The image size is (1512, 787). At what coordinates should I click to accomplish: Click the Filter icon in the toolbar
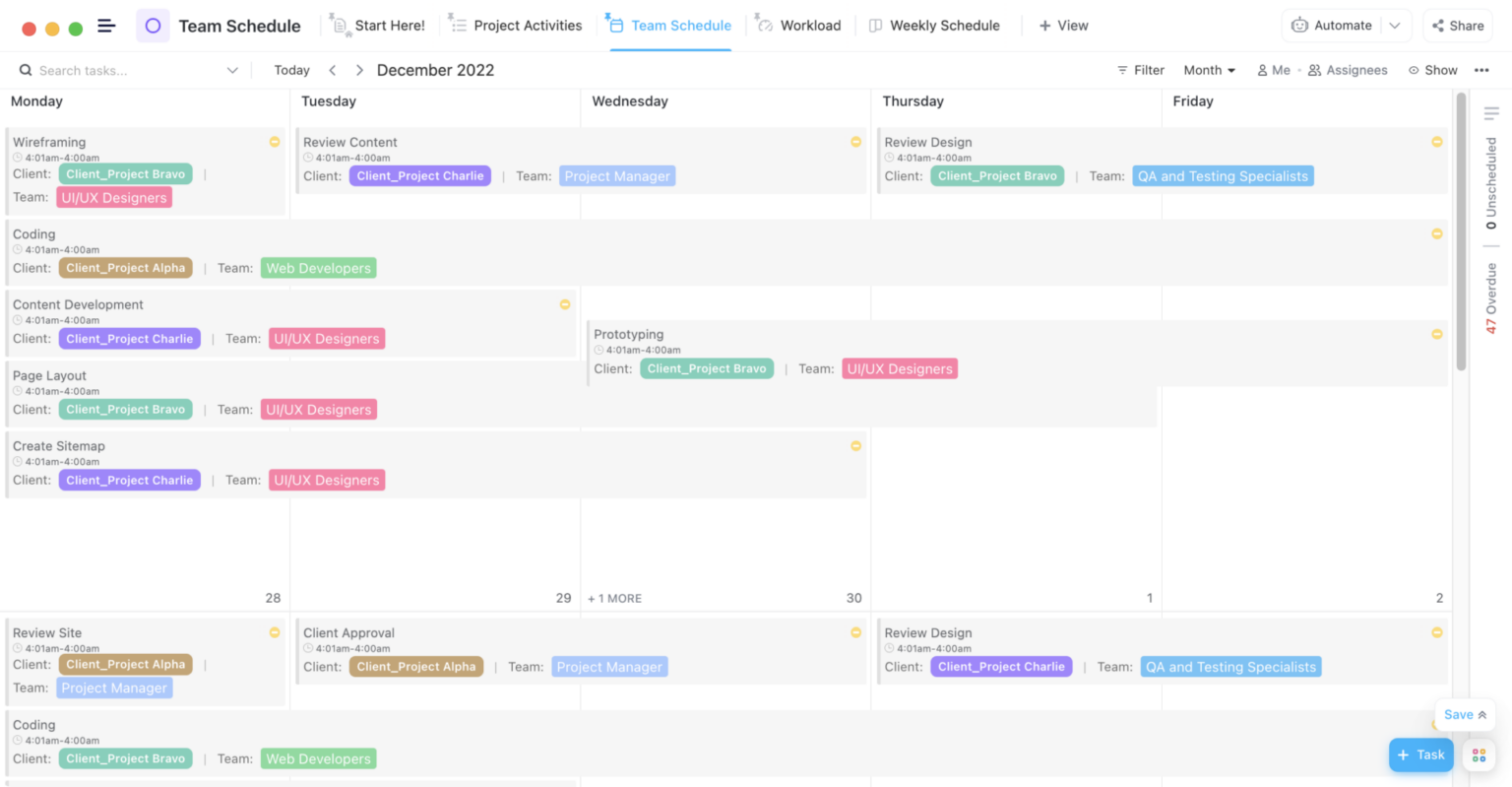tap(1124, 70)
